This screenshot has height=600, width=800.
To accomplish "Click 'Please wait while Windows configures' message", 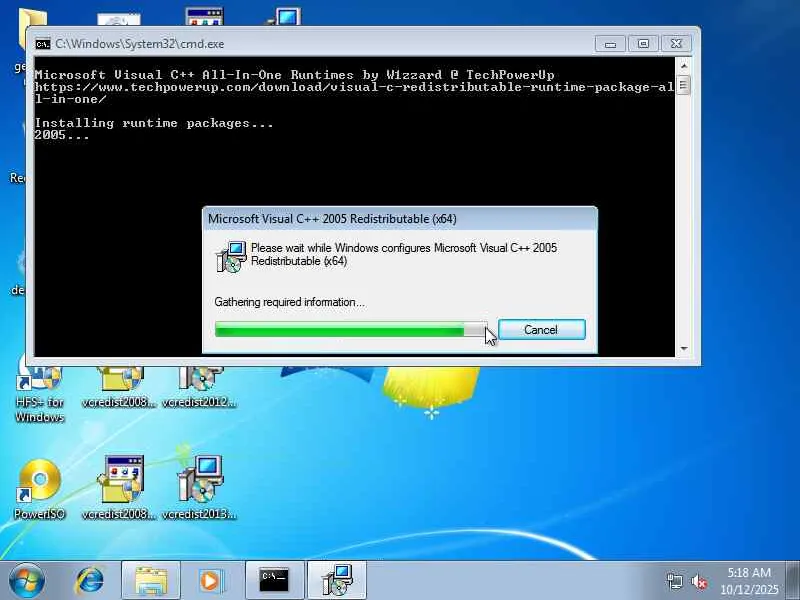I will pyautogui.click(x=404, y=254).
